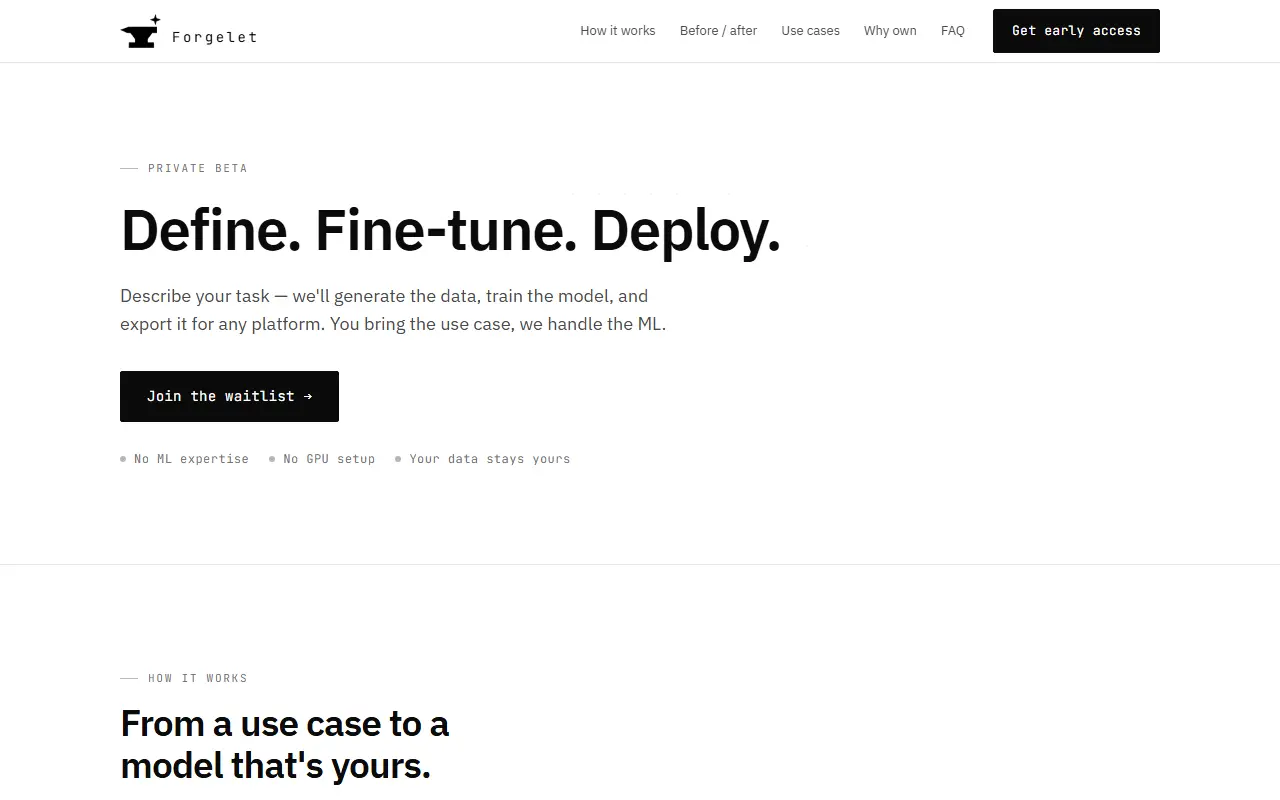
Task: Click the bullet dot before No ML expertise
Action: (123, 459)
